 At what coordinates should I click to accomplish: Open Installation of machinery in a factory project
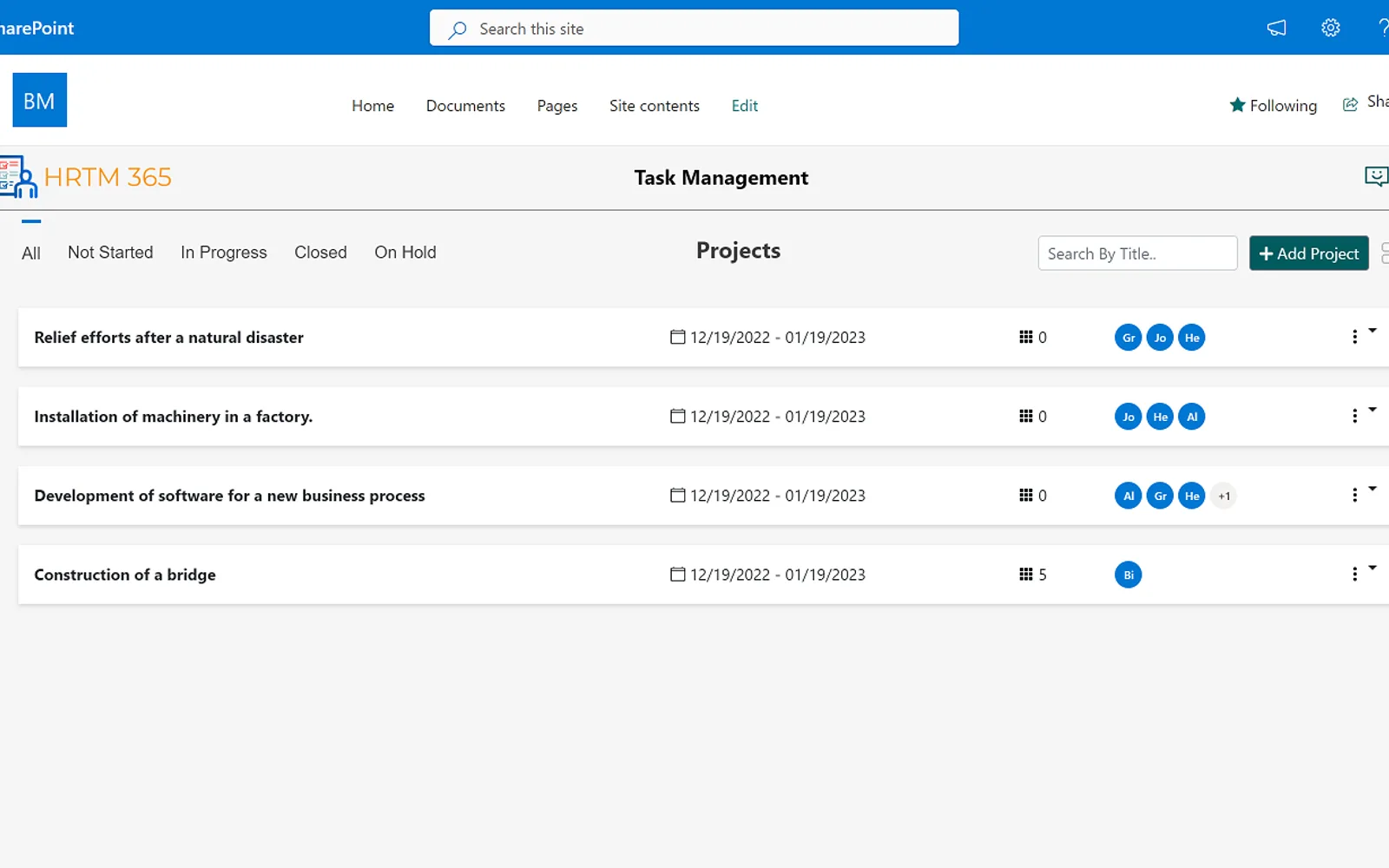coord(174,417)
